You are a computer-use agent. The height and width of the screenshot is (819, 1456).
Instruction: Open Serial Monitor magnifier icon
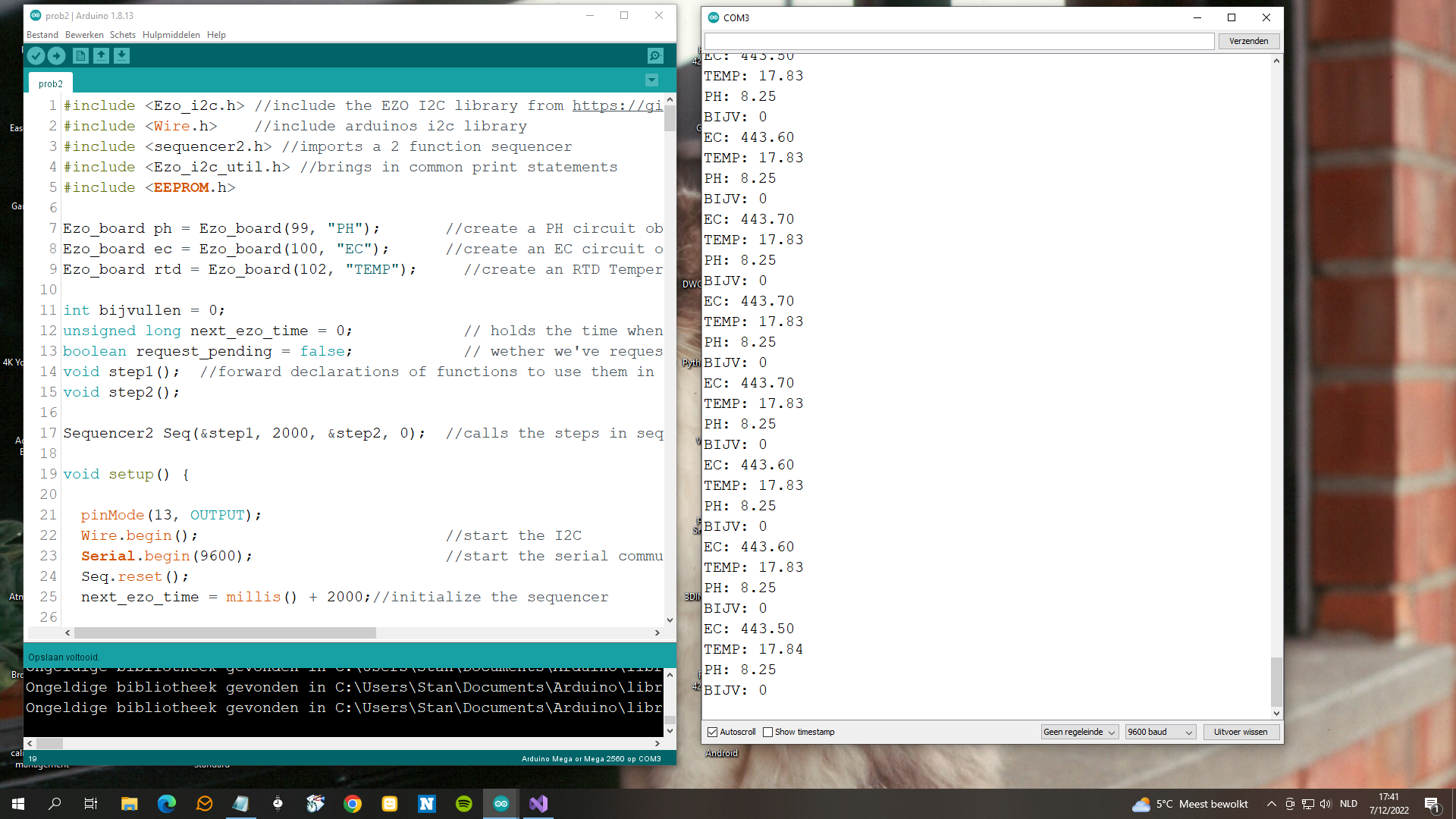[655, 55]
